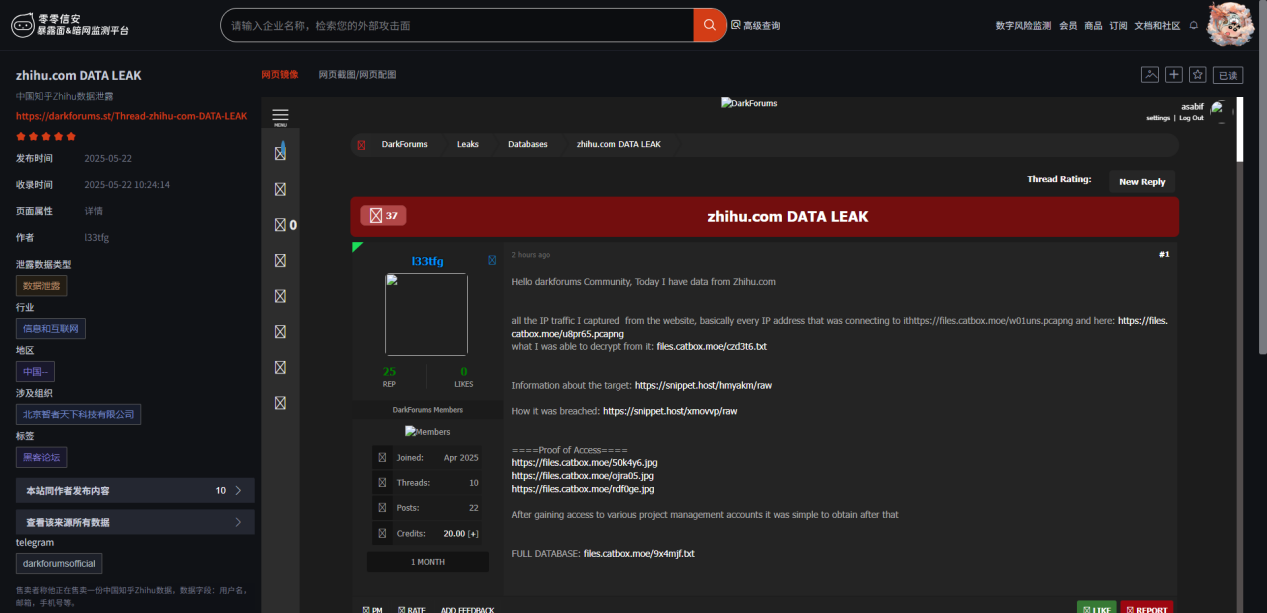
Task: Click l33tfg's broken avatar image
Action: point(426,315)
